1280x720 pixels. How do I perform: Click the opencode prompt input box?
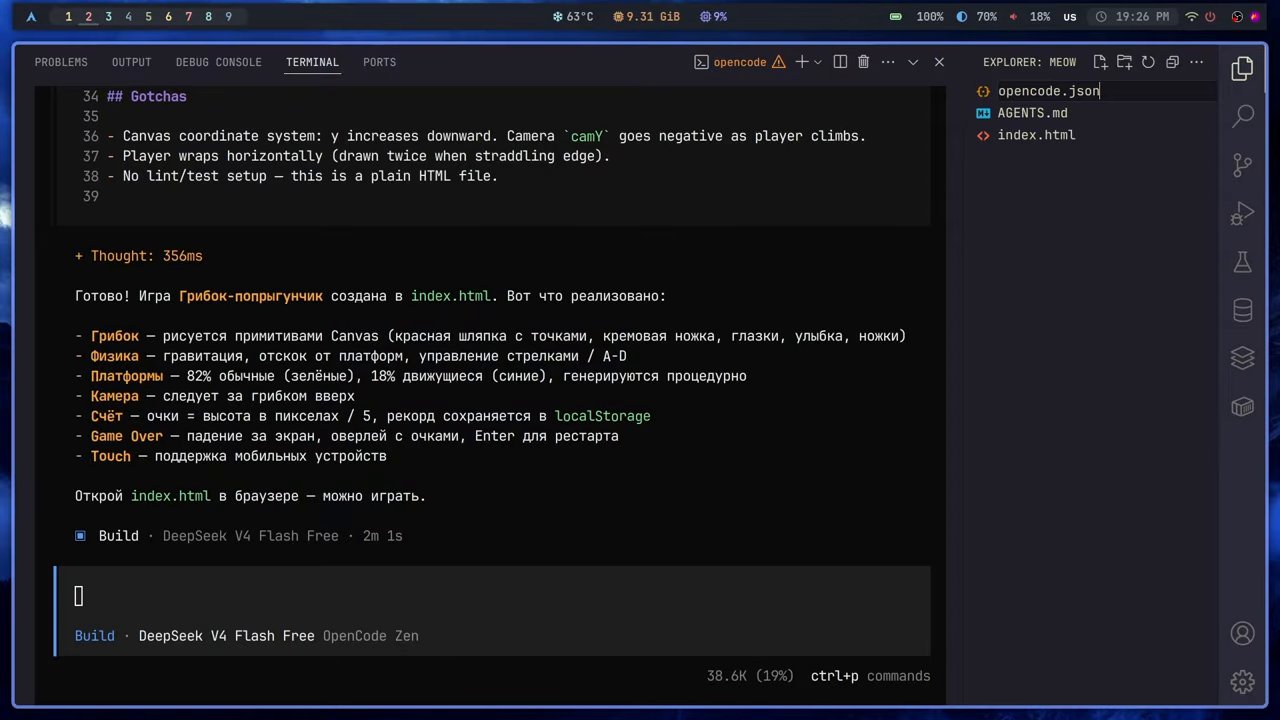[x=493, y=597]
